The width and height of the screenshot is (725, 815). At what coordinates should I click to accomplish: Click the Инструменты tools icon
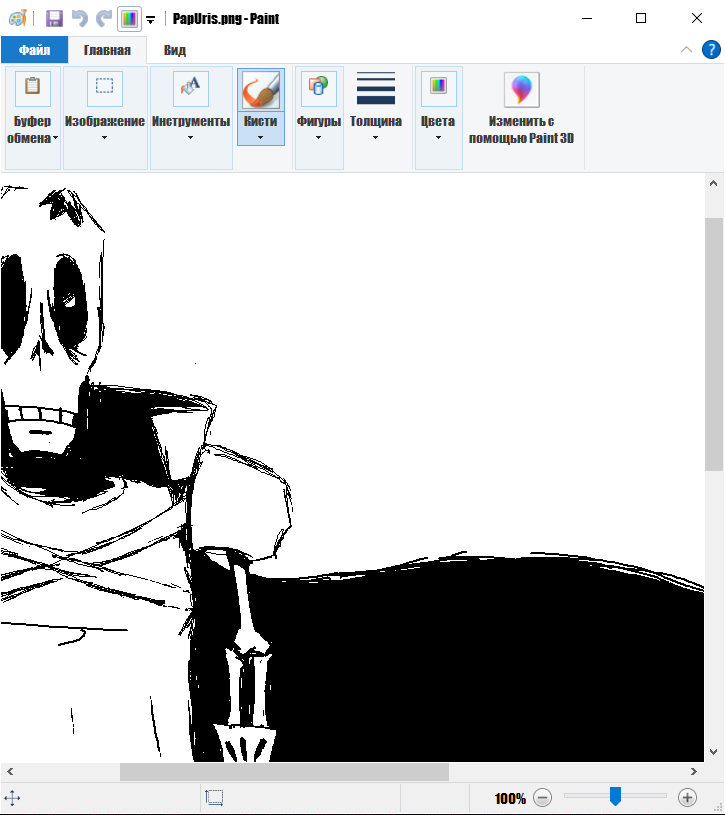pos(191,88)
